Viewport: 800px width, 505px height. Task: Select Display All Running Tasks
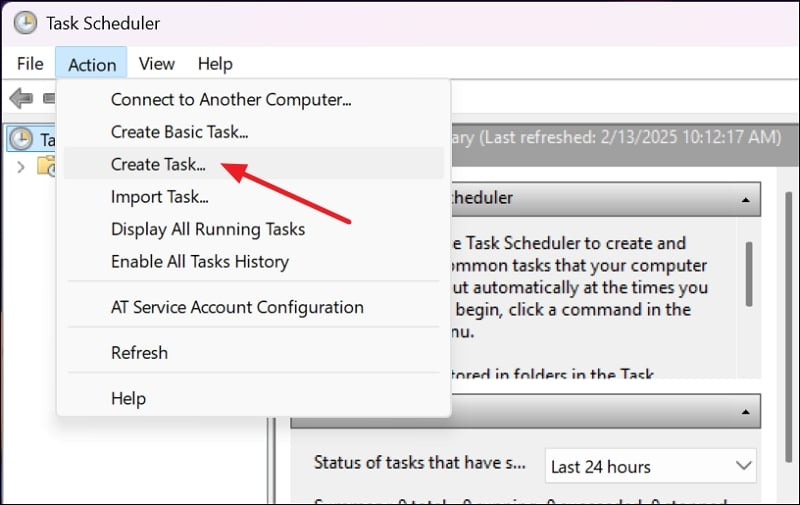coord(254,229)
